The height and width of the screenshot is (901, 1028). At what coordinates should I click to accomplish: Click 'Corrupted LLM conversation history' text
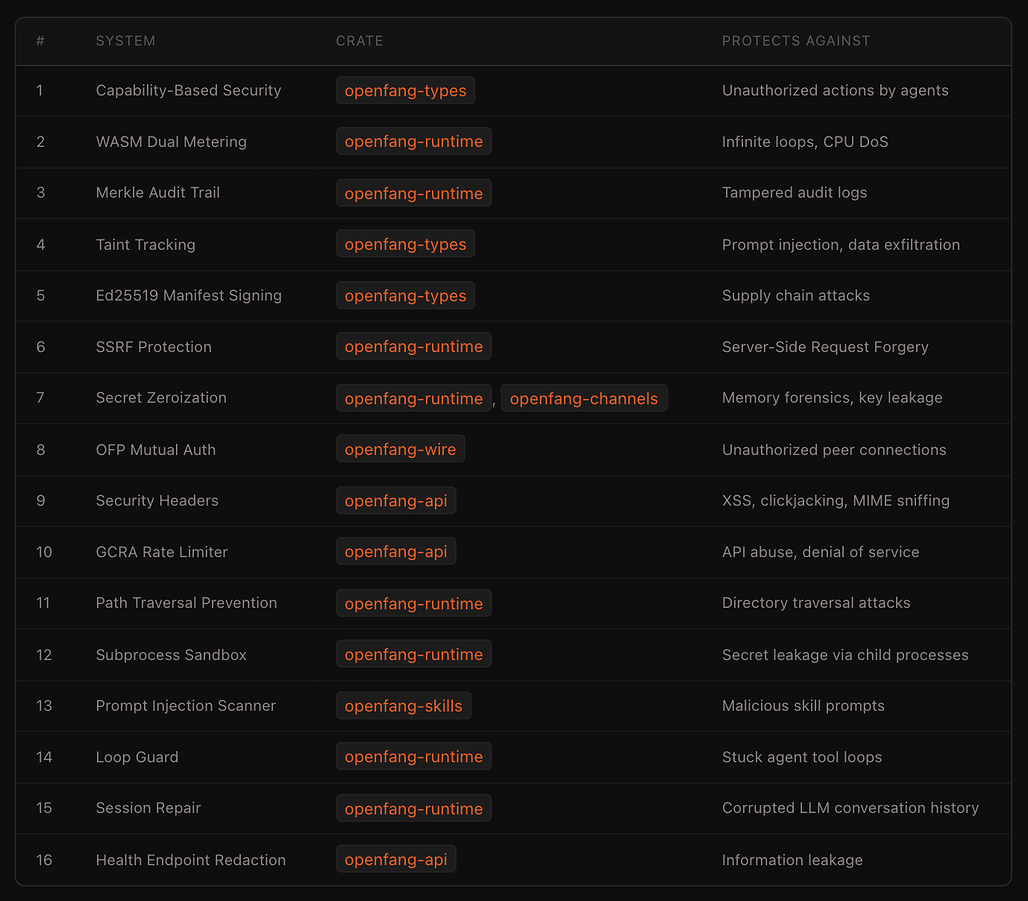850,808
